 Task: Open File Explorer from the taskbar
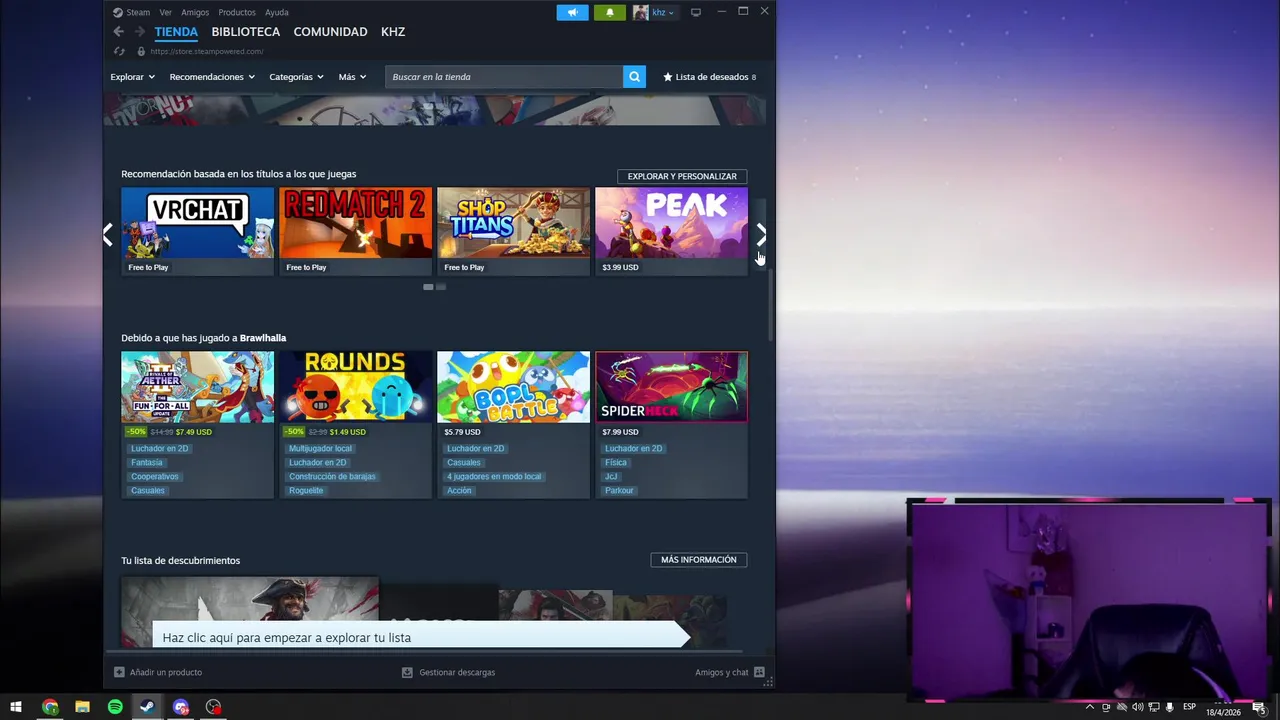(x=83, y=707)
